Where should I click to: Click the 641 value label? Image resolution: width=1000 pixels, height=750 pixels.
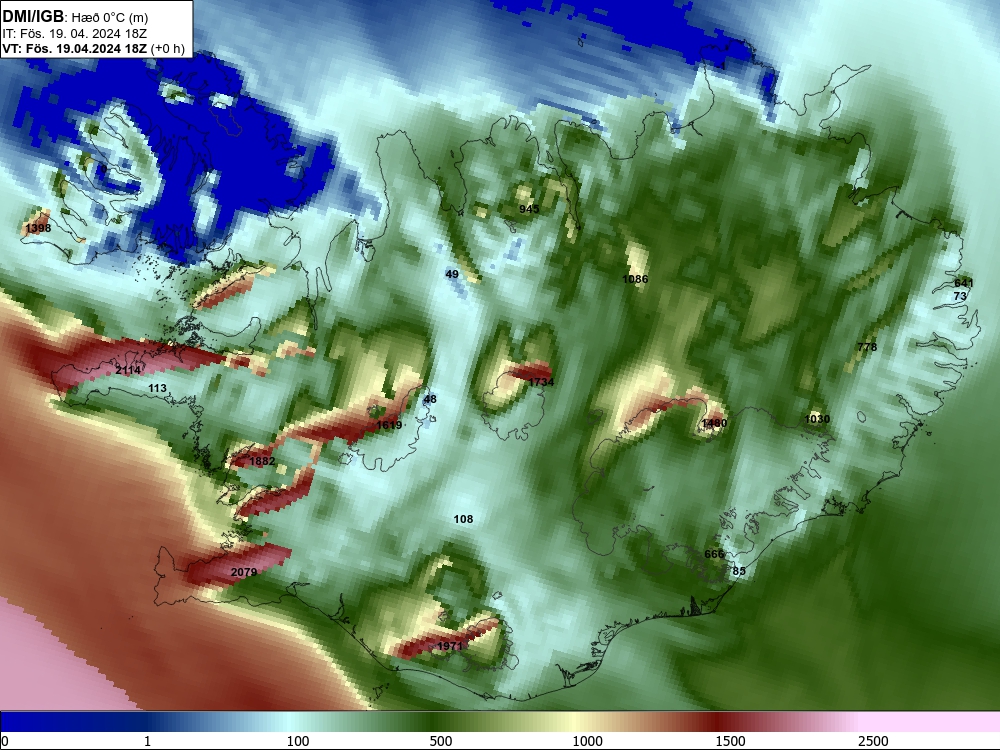tap(964, 283)
